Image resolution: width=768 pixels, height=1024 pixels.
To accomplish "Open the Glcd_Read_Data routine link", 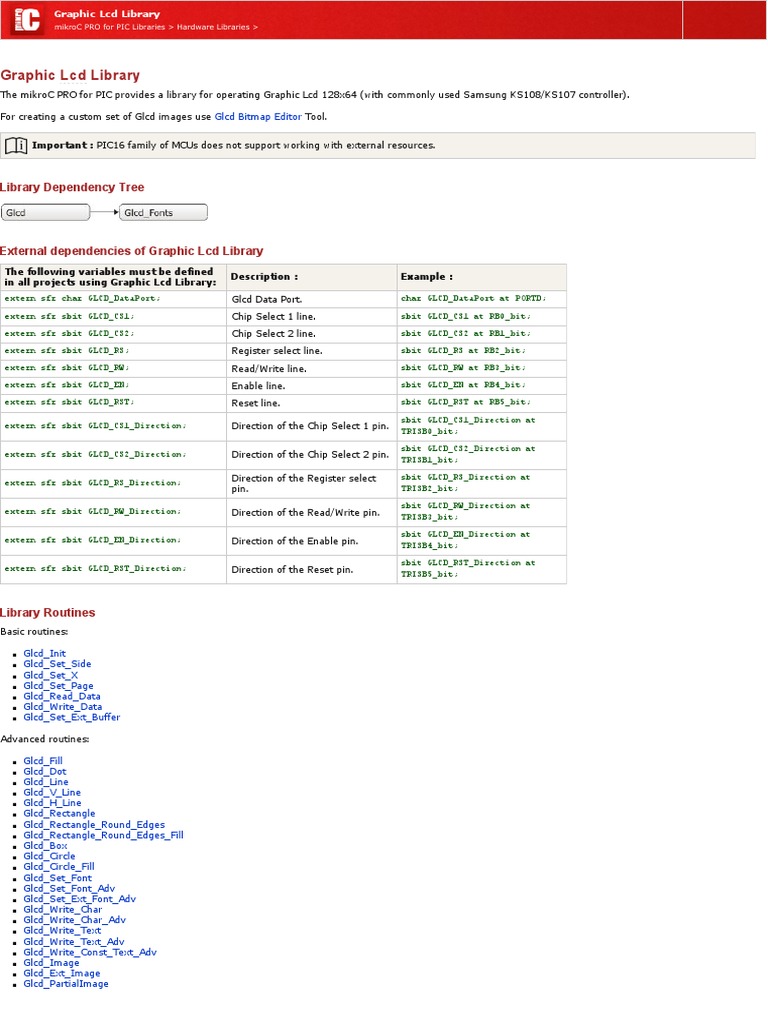I will tap(62, 696).
